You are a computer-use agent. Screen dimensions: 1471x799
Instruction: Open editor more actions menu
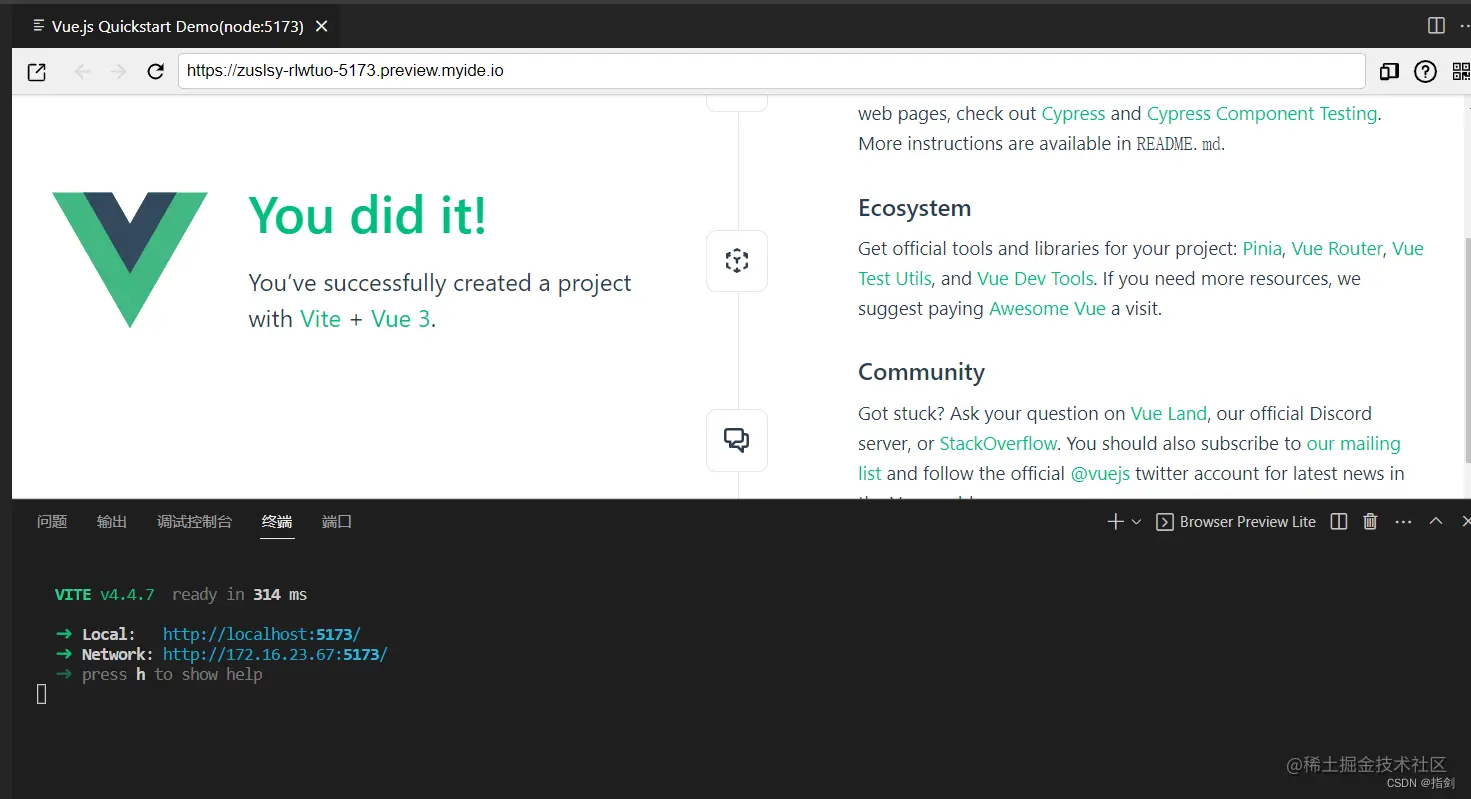tap(1465, 26)
